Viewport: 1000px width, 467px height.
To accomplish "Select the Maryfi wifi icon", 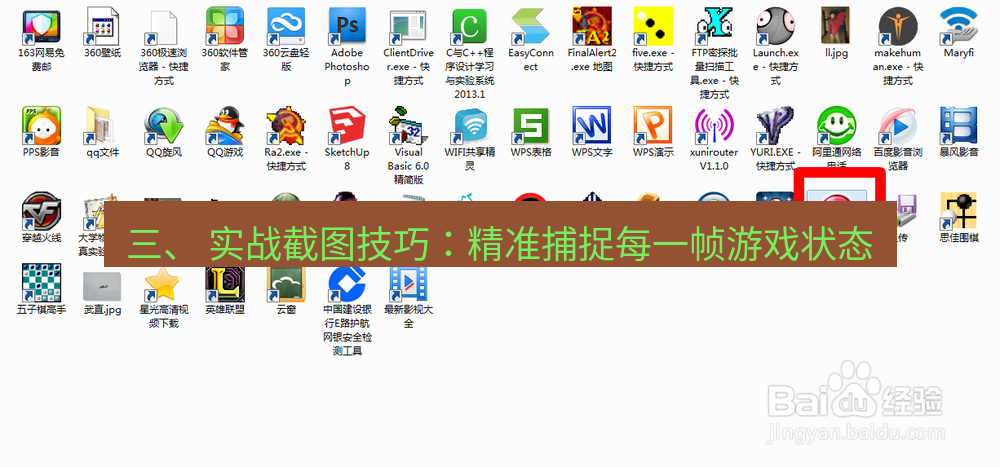I will click(959, 26).
